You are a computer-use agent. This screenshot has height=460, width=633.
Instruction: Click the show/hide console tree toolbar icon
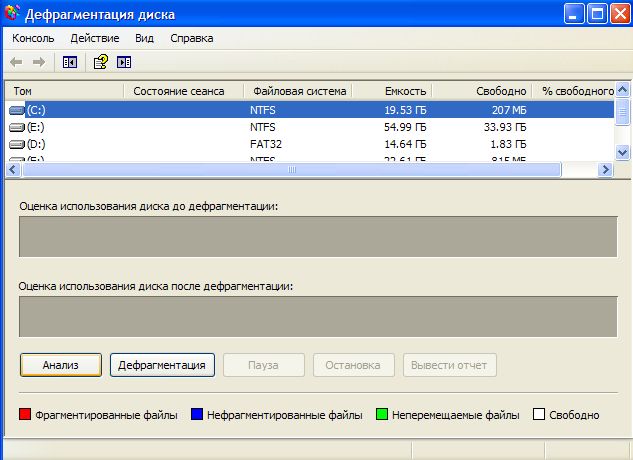(70, 62)
